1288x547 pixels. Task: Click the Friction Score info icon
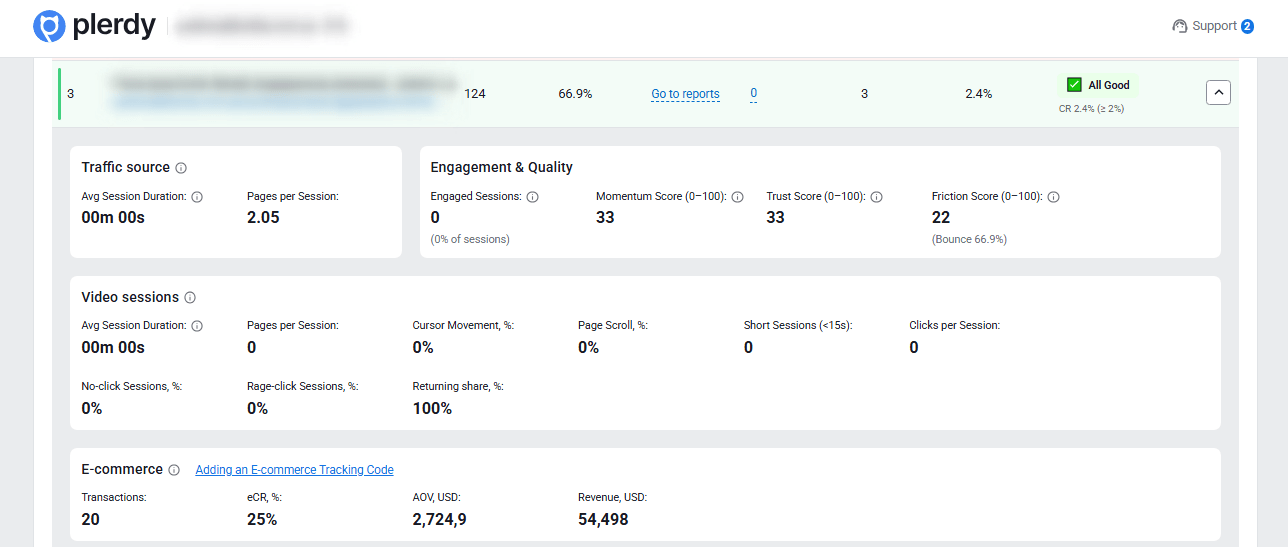tap(1054, 197)
